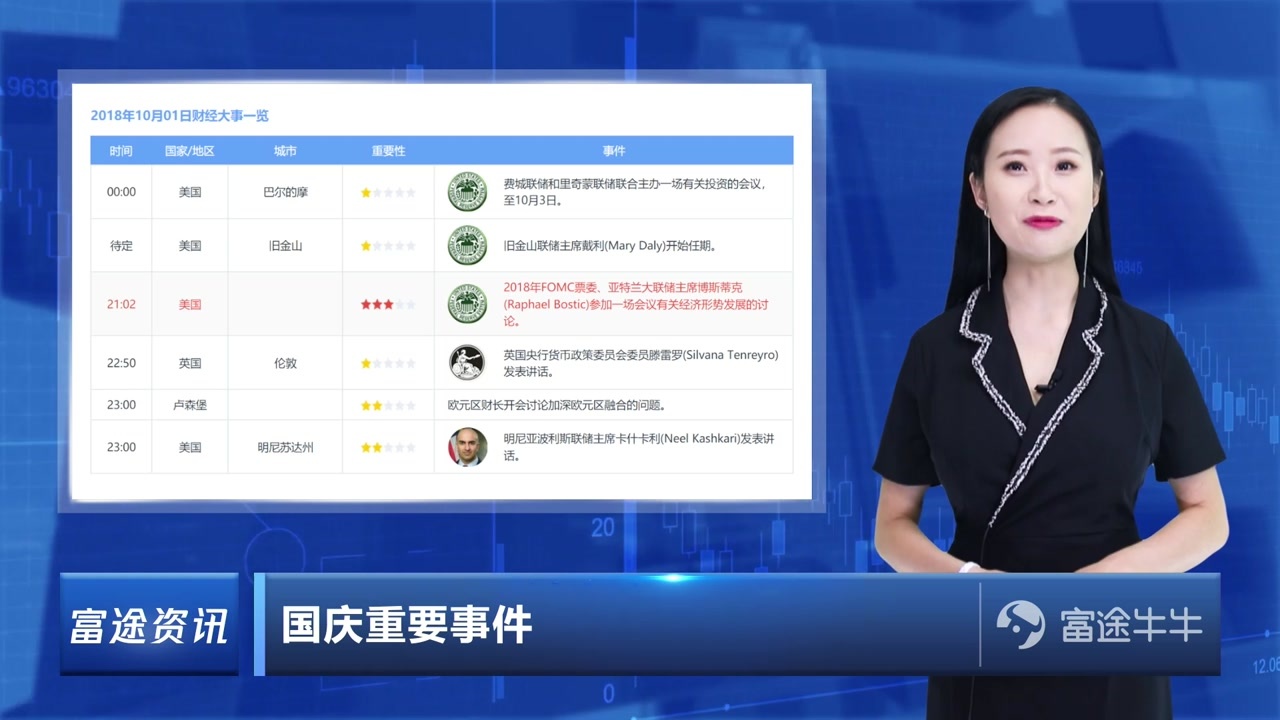Click the 旧金山 city cell

[x=285, y=245]
